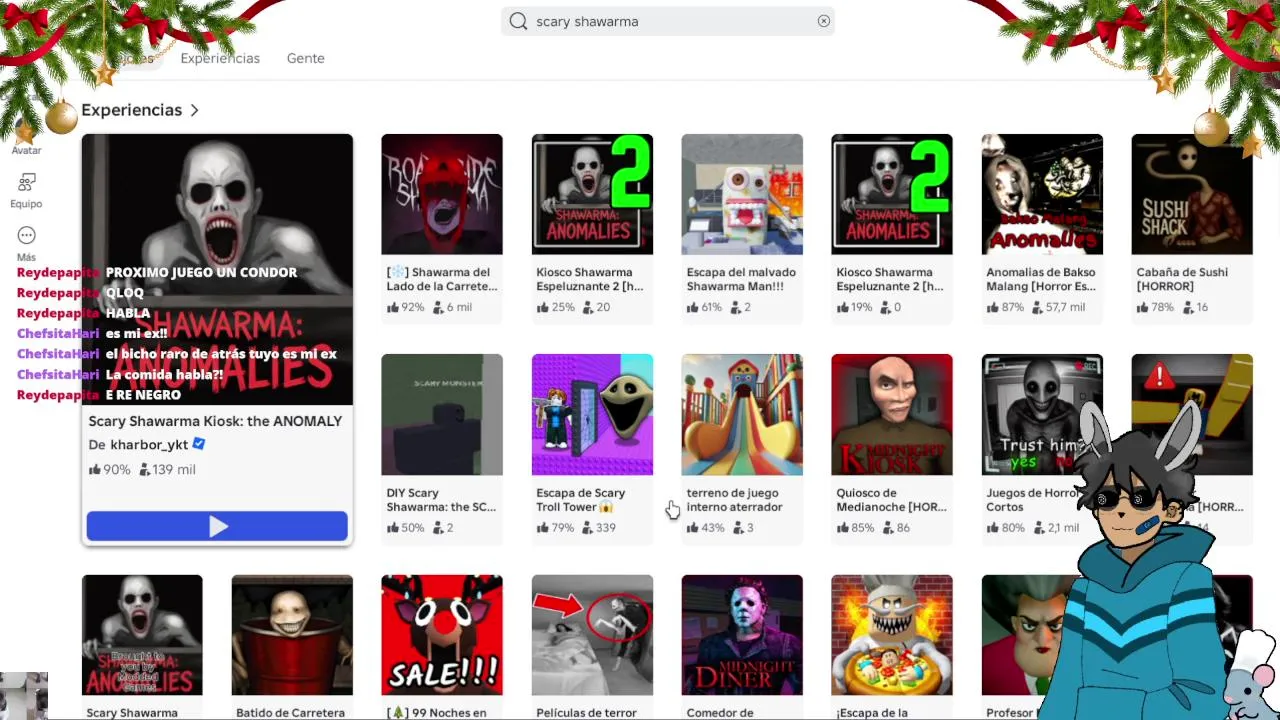Viewport: 1280px width, 720px height.
Task: Open the Kiosco Shawarma Espeluznante 2 thumbnail rated 19%
Action: click(x=892, y=194)
